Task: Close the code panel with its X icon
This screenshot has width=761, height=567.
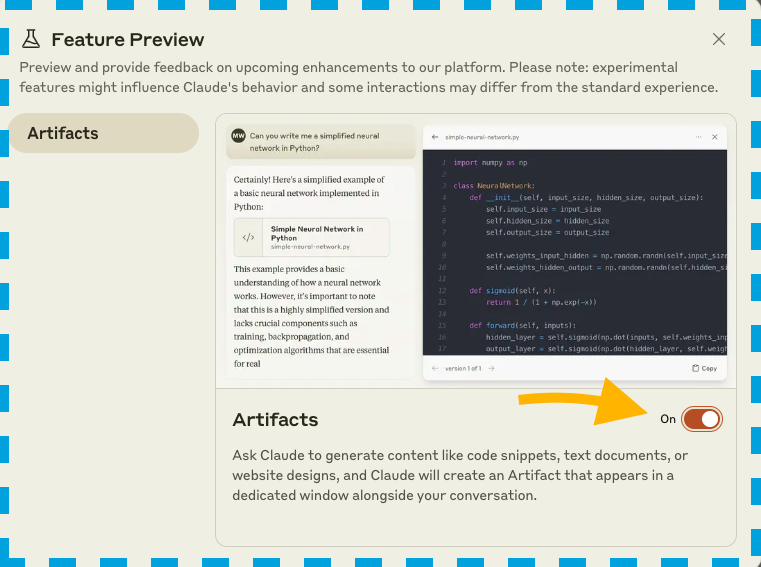Action: coord(714,136)
